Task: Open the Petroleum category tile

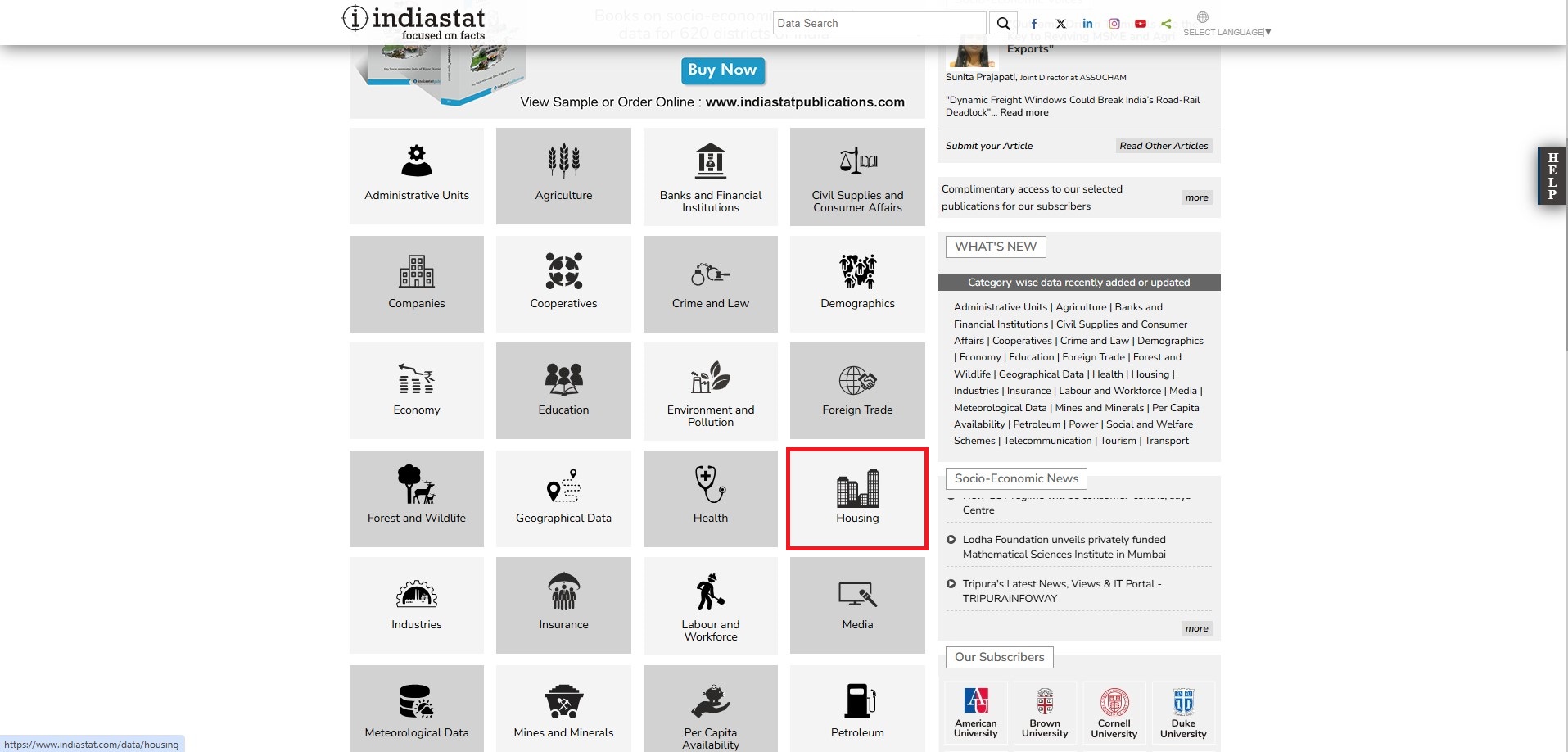Action: tap(856, 709)
